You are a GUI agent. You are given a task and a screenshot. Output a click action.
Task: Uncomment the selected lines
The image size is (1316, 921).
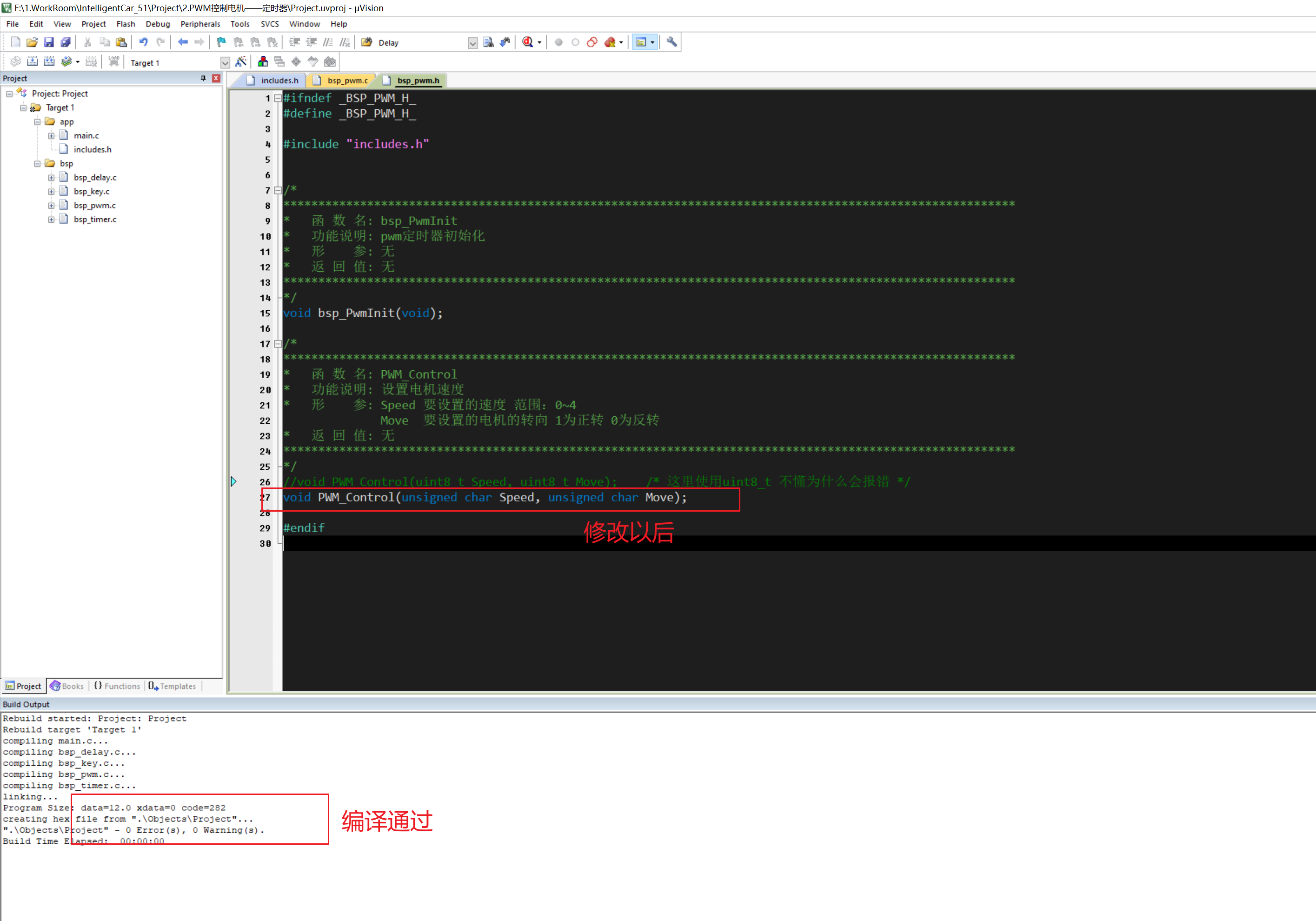point(345,42)
